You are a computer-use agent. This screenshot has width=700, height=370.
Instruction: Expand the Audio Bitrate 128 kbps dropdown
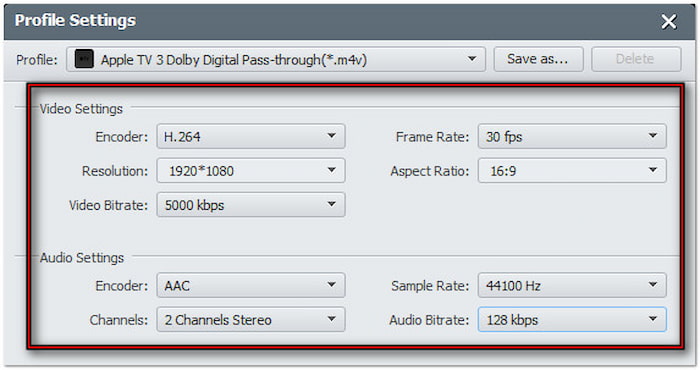[x=572, y=320]
